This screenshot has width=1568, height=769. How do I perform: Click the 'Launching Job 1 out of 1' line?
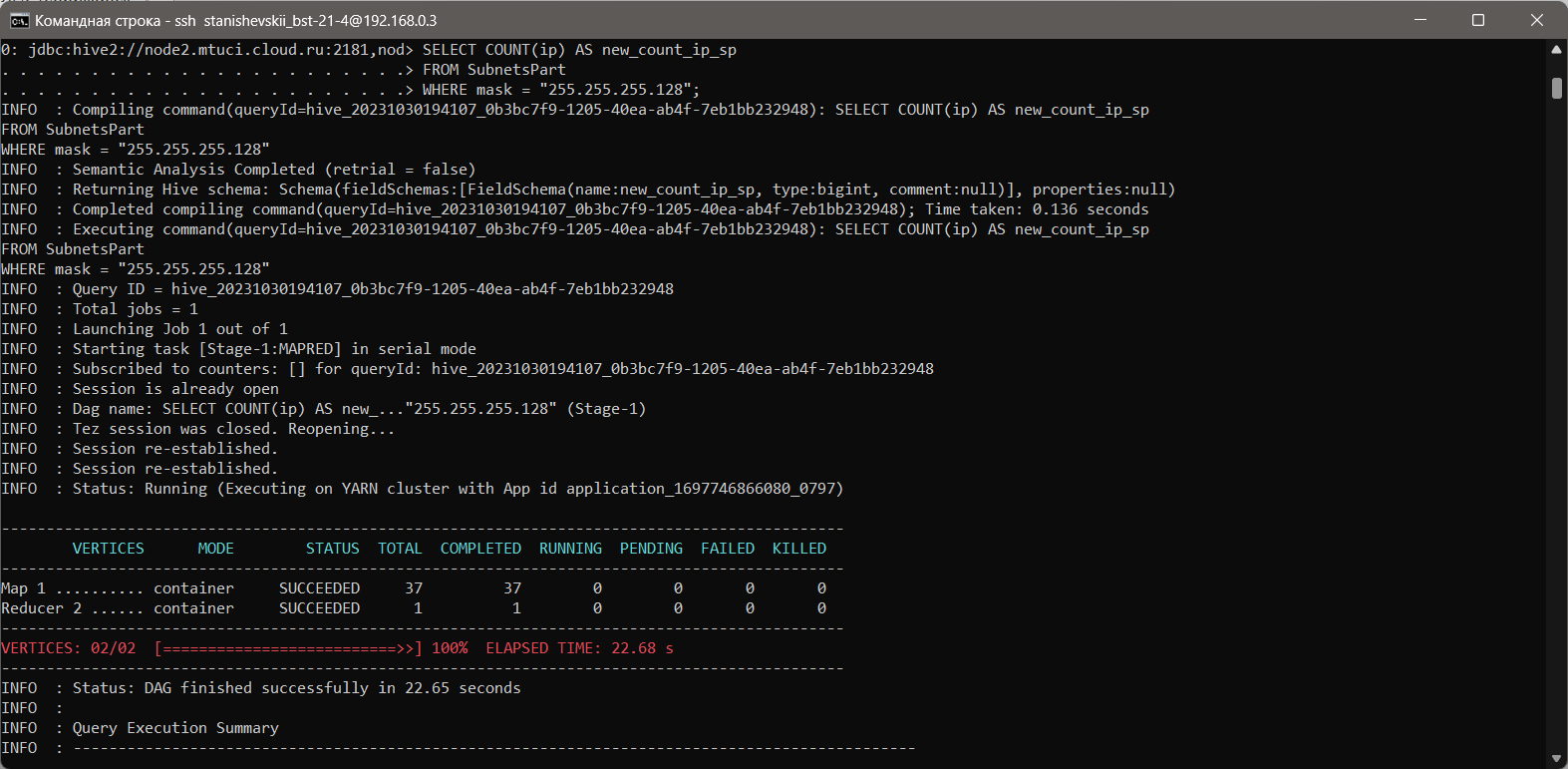pyautogui.click(x=145, y=329)
